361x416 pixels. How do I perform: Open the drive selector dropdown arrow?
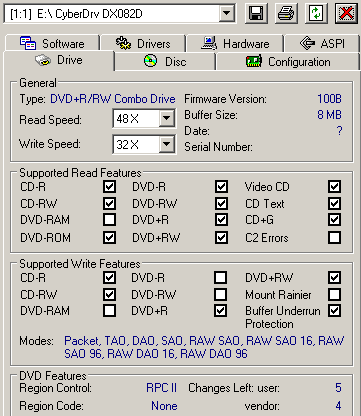pos(226,13)
